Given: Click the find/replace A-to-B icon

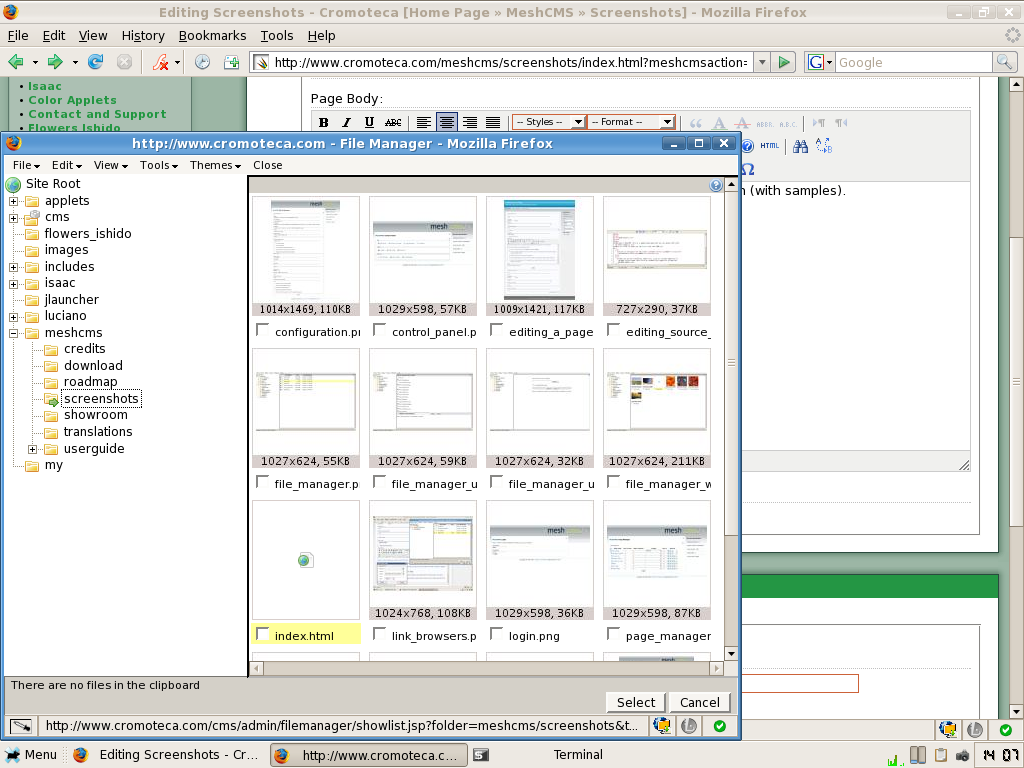Looking at the screenshot, I should (x=824, y=146).
